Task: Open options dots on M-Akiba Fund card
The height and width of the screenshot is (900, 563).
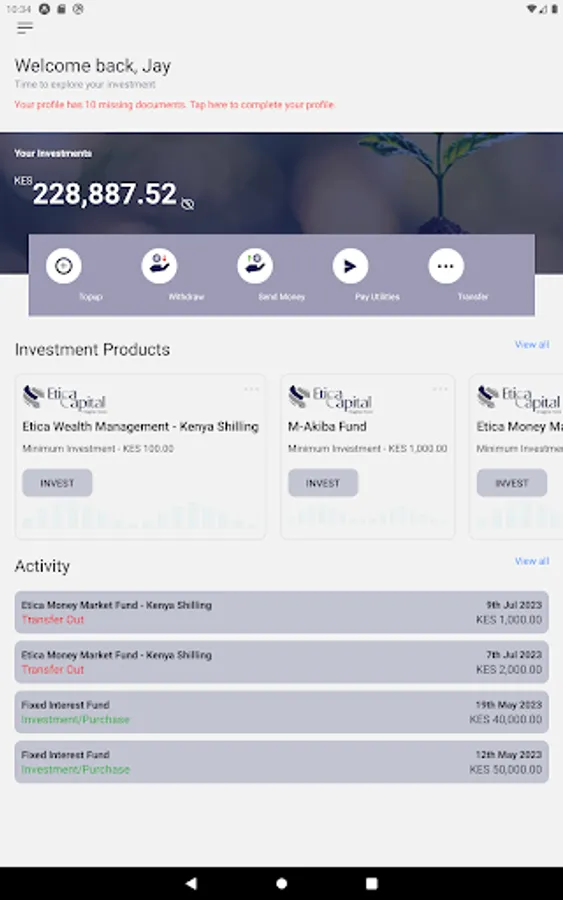Action: point(440,389)
